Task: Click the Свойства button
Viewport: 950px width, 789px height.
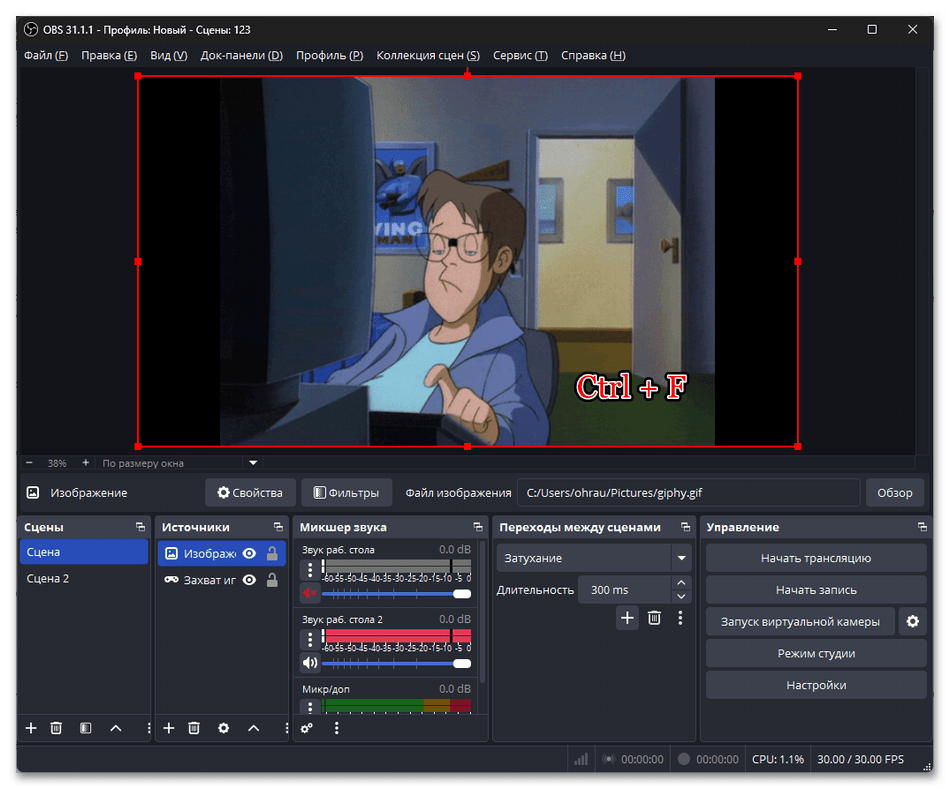Action: click(250, 493)
